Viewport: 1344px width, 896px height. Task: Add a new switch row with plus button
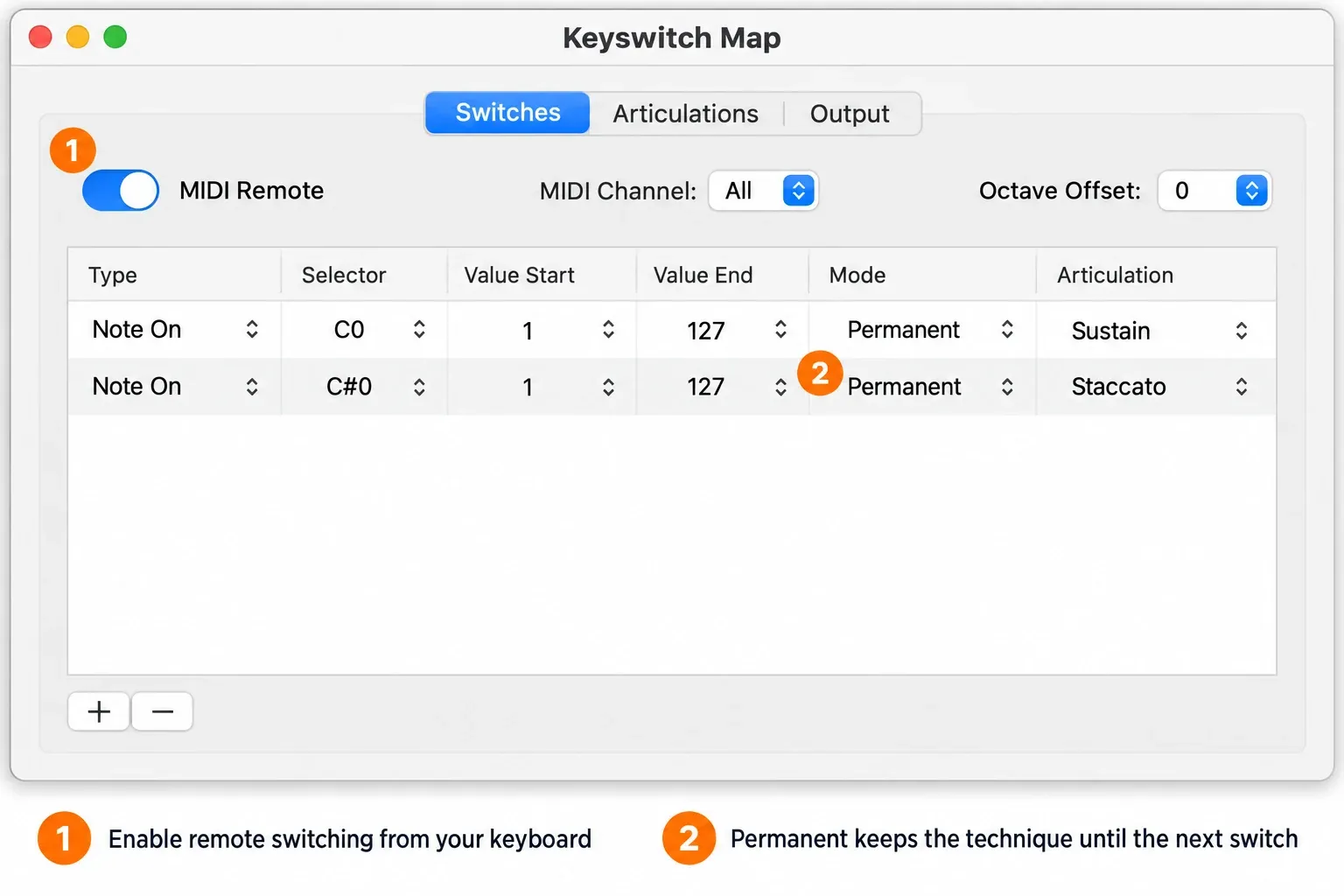point(99,711)
